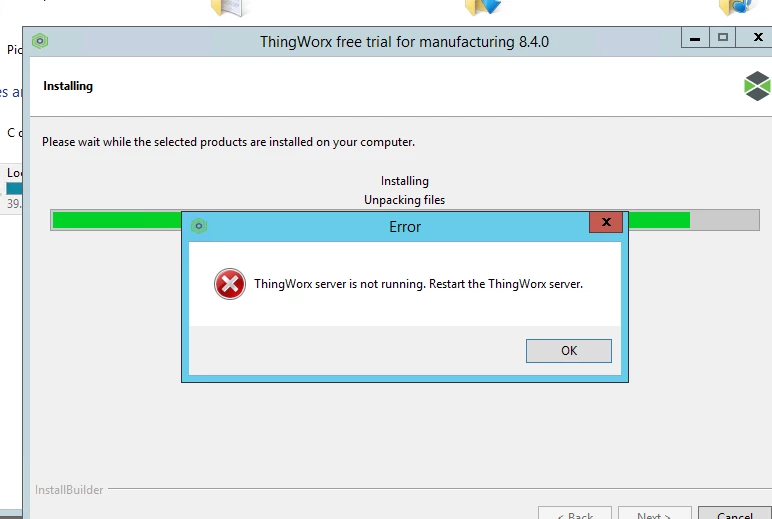Viewport: 772px width, 519px height.
Task: Click the red error cross icon
Action: click(230, 284)
